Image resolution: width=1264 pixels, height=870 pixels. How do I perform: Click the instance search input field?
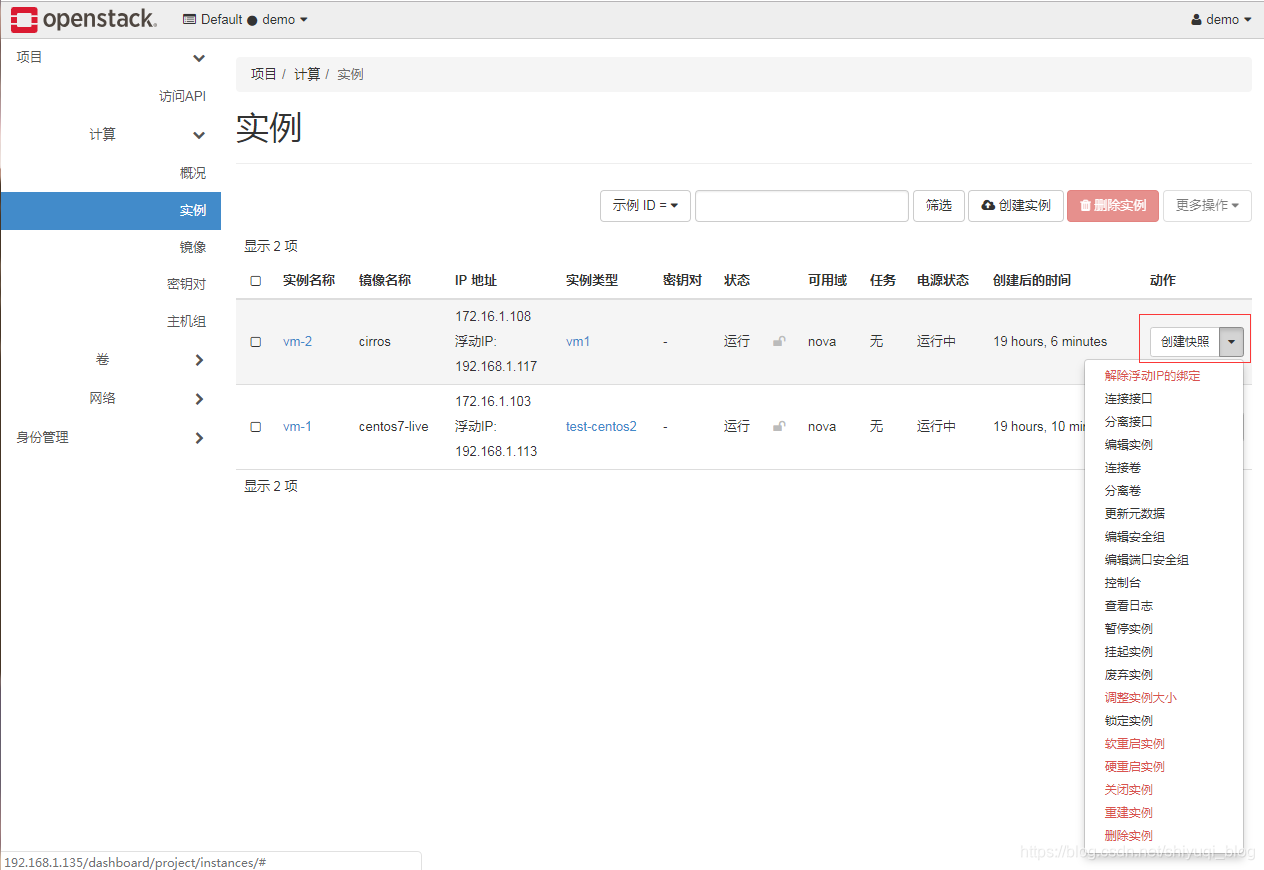click(801, 205)
